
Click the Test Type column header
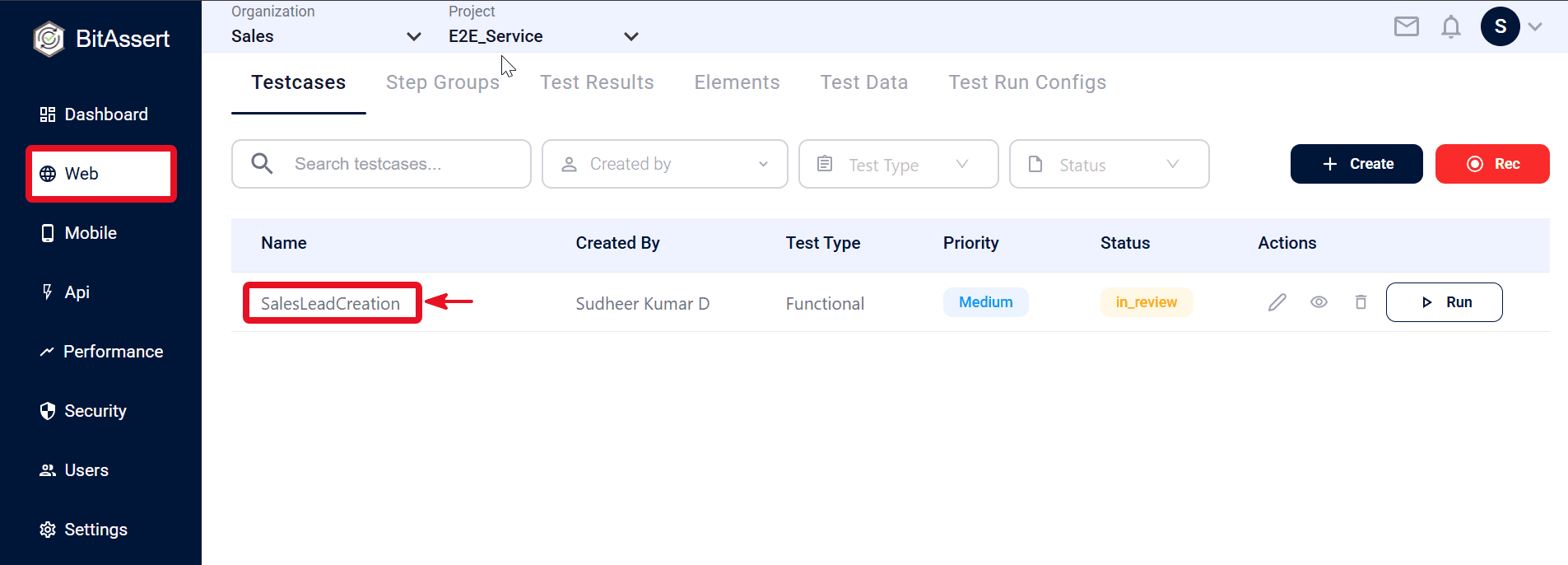pos(823,243)
